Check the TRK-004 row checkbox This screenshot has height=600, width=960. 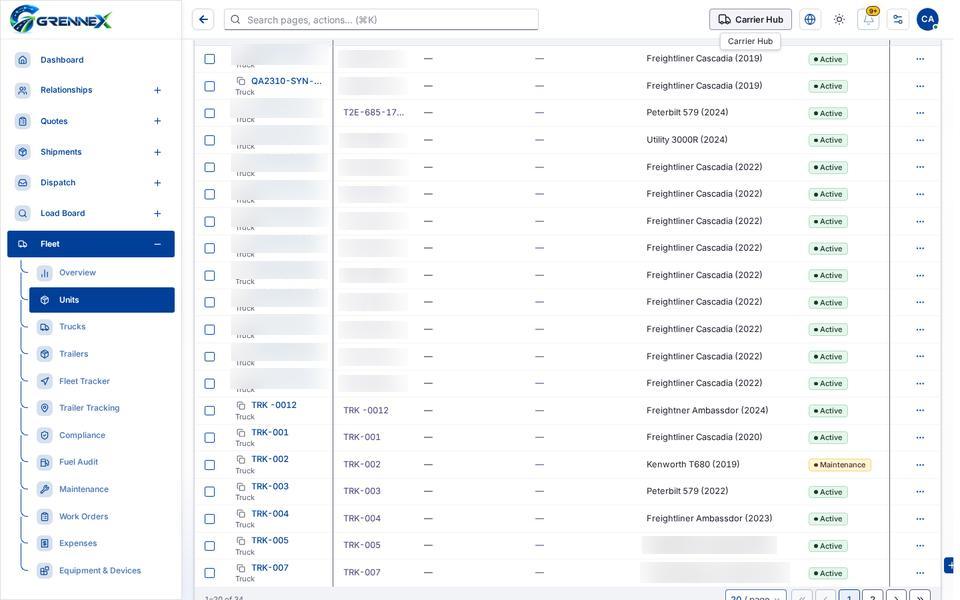point(209,519)
